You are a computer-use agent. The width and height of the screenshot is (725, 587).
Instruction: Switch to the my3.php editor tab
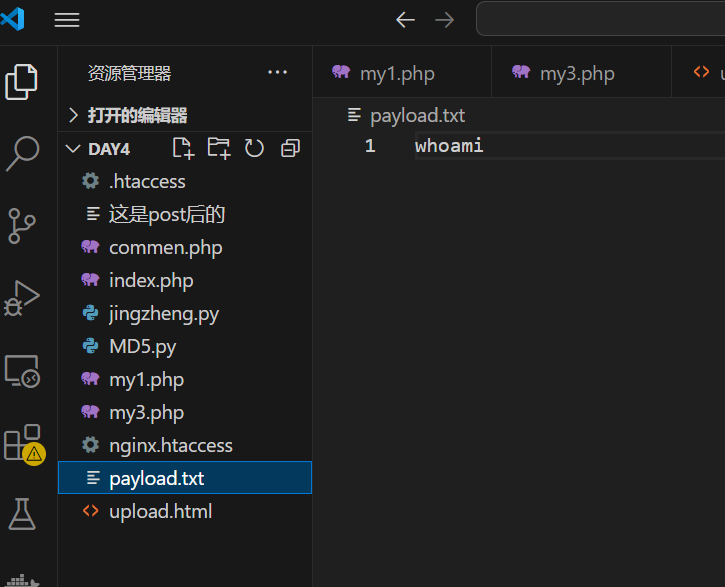tap(576, 73)
